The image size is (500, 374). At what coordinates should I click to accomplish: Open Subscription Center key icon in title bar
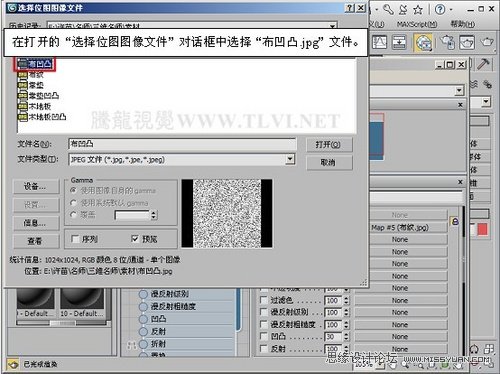coord(388,9)
